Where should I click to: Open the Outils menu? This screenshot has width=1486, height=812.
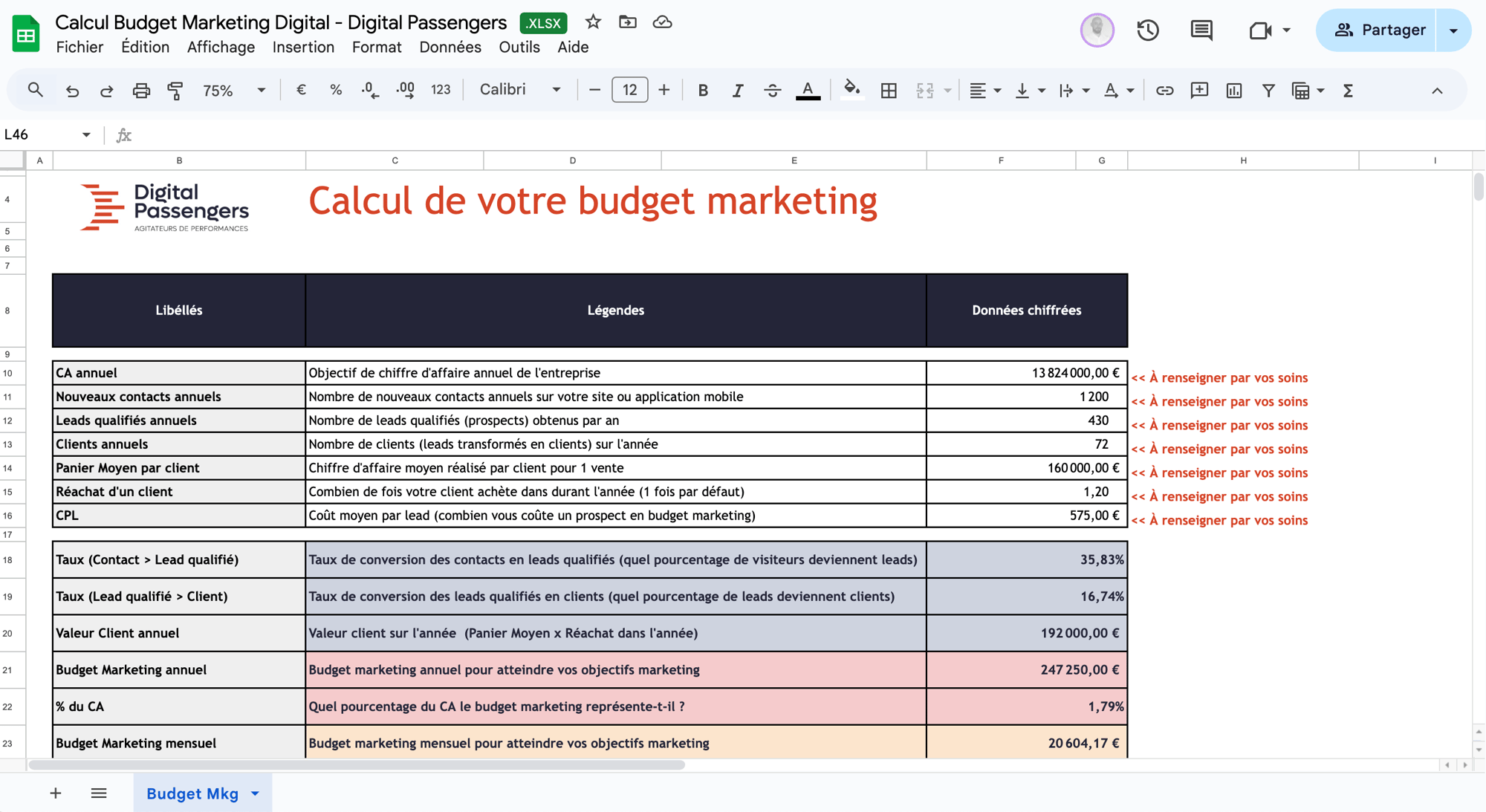519,47
